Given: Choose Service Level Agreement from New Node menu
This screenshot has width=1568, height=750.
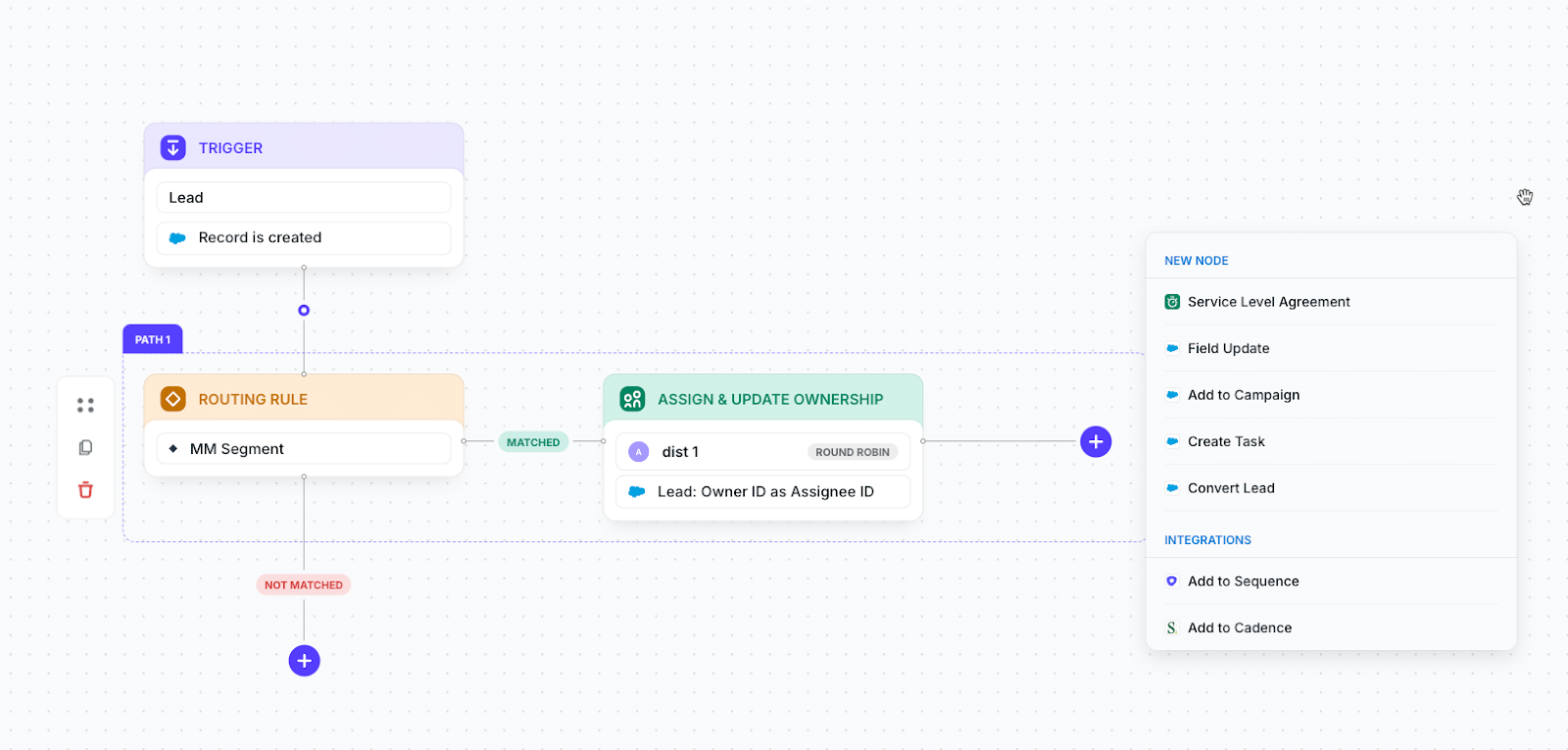Looking at the screenshot, I should (x=1268, y=302).
